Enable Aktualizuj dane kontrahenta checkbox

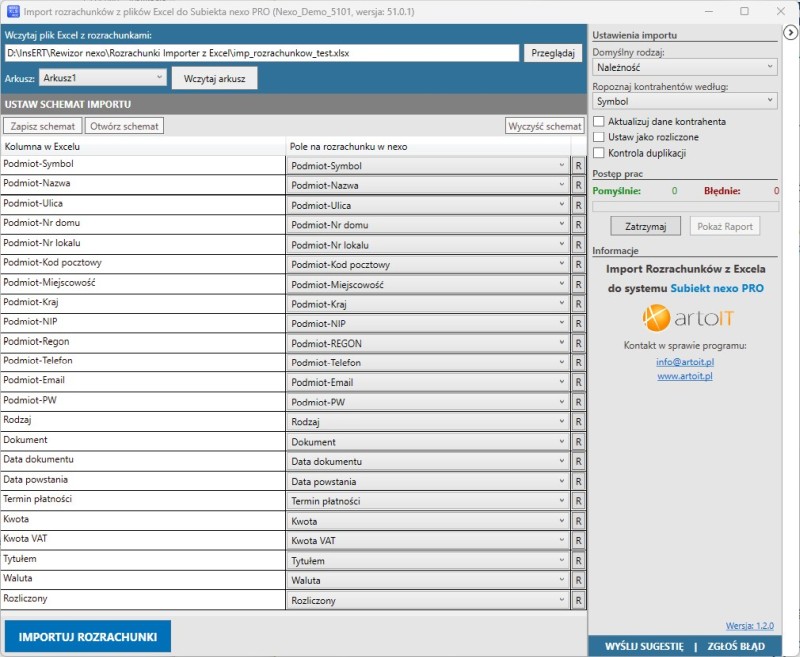click(x=599, y=121)
